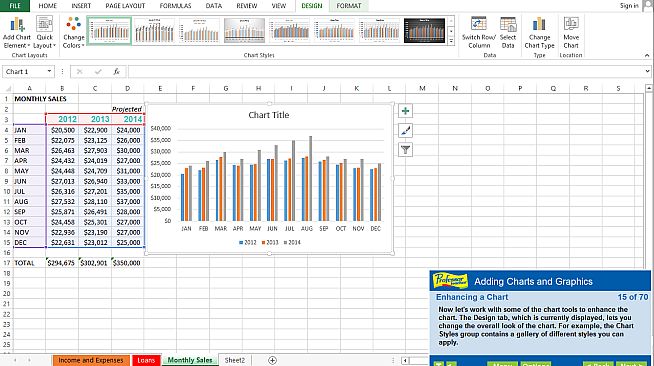The height and width of the screenshot is (366, 654).
Task: Apply the sixth chart style thumbnail
Action: coord(335,30)
